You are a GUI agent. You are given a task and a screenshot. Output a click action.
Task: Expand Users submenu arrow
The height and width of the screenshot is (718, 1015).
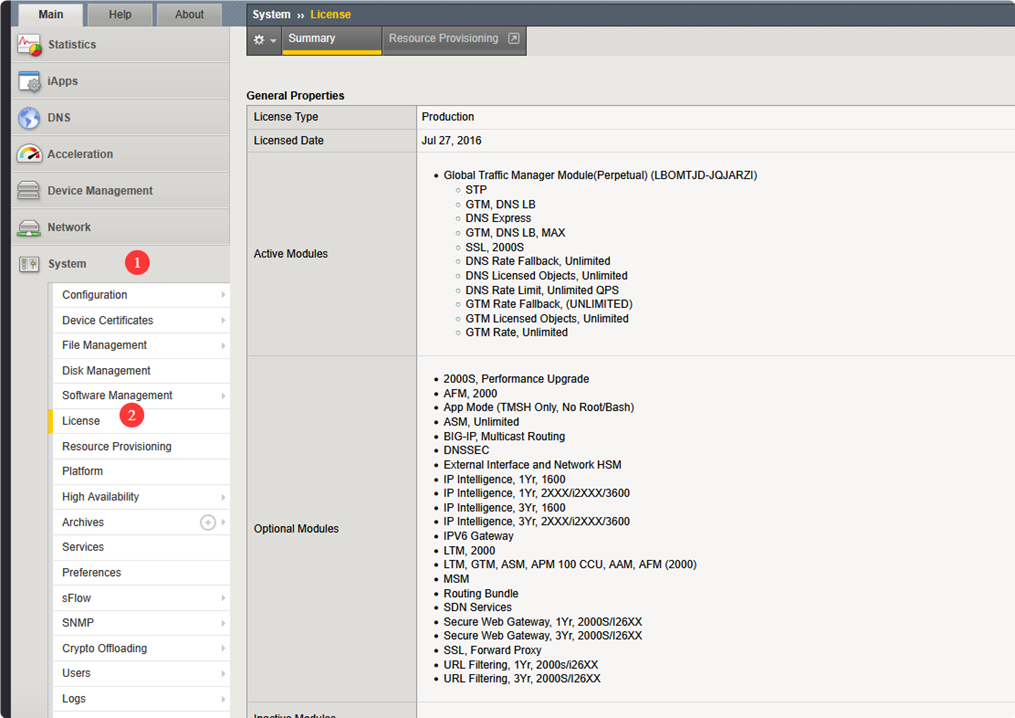click(x=223, y=673)
